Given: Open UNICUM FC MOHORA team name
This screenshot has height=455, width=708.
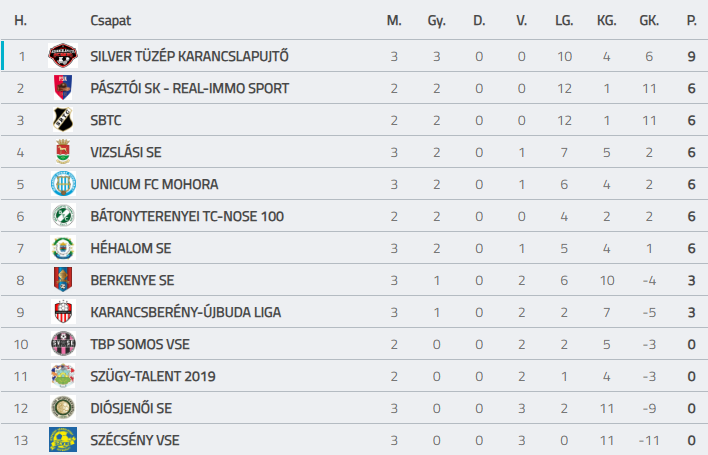Looking at the screenshot, I should 154,184.
